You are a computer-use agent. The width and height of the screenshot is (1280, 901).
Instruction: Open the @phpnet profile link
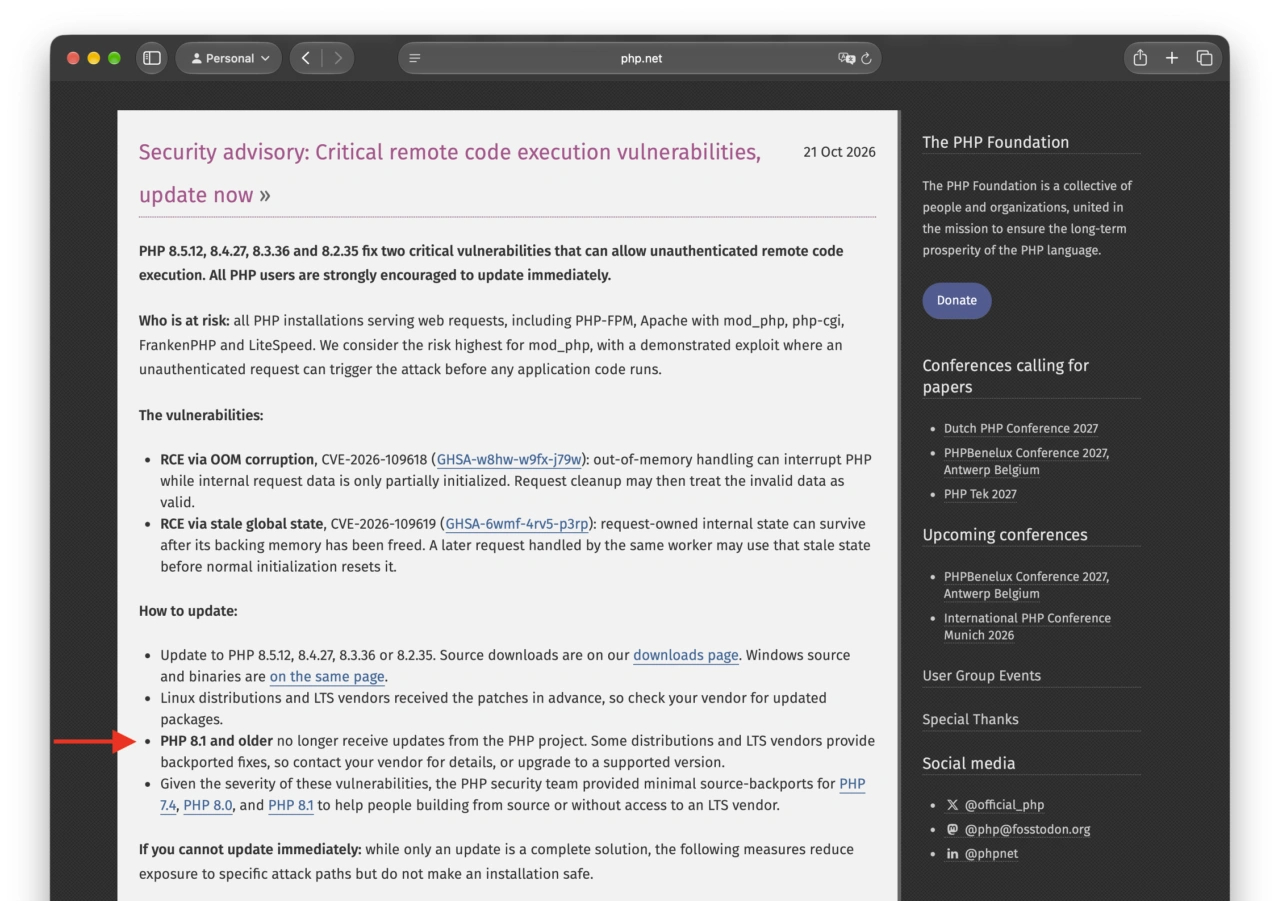click(991, 854)
